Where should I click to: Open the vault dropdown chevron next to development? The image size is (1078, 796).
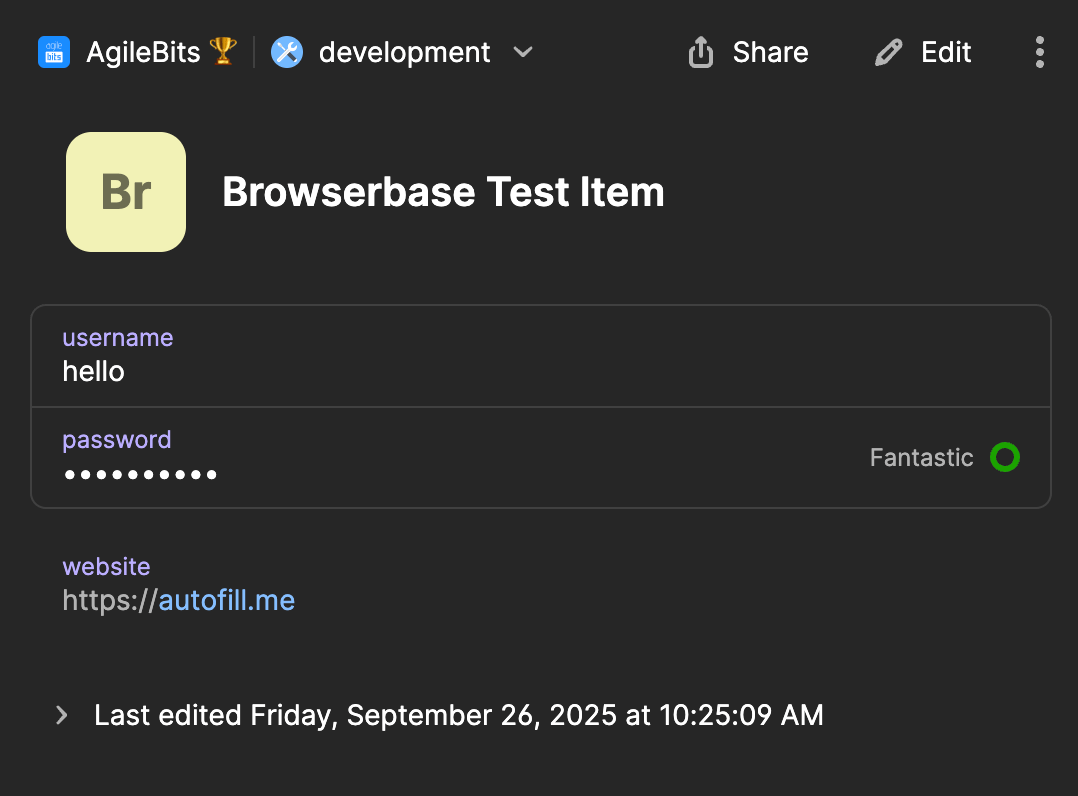[x=523, y=52]
